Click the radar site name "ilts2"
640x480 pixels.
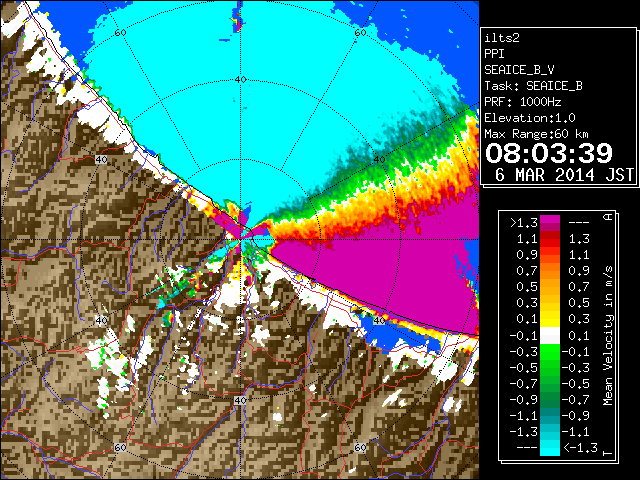(x=502, y=38)
